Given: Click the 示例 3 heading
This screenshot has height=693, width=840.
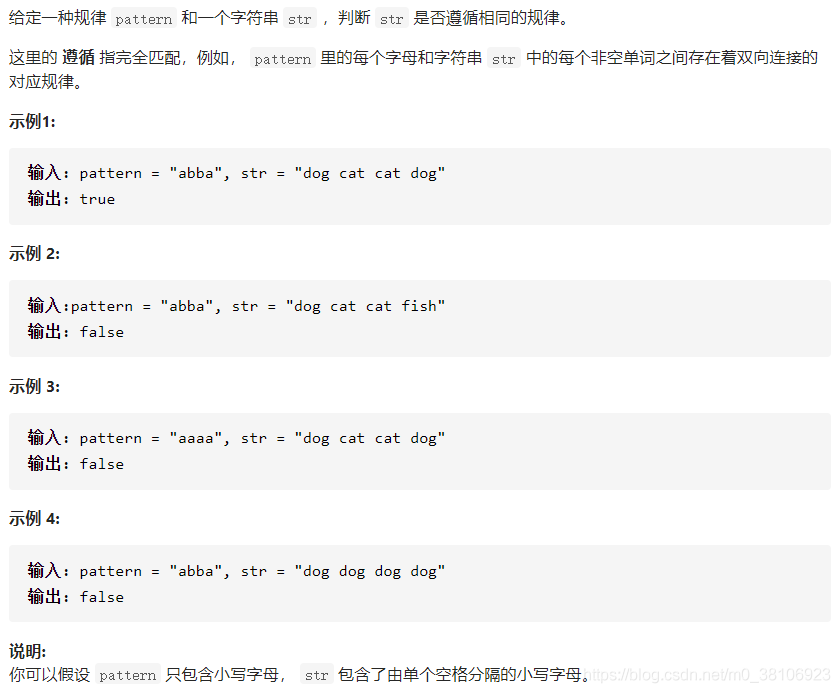Looking at the screenshot, I should (x=34, y=386).
